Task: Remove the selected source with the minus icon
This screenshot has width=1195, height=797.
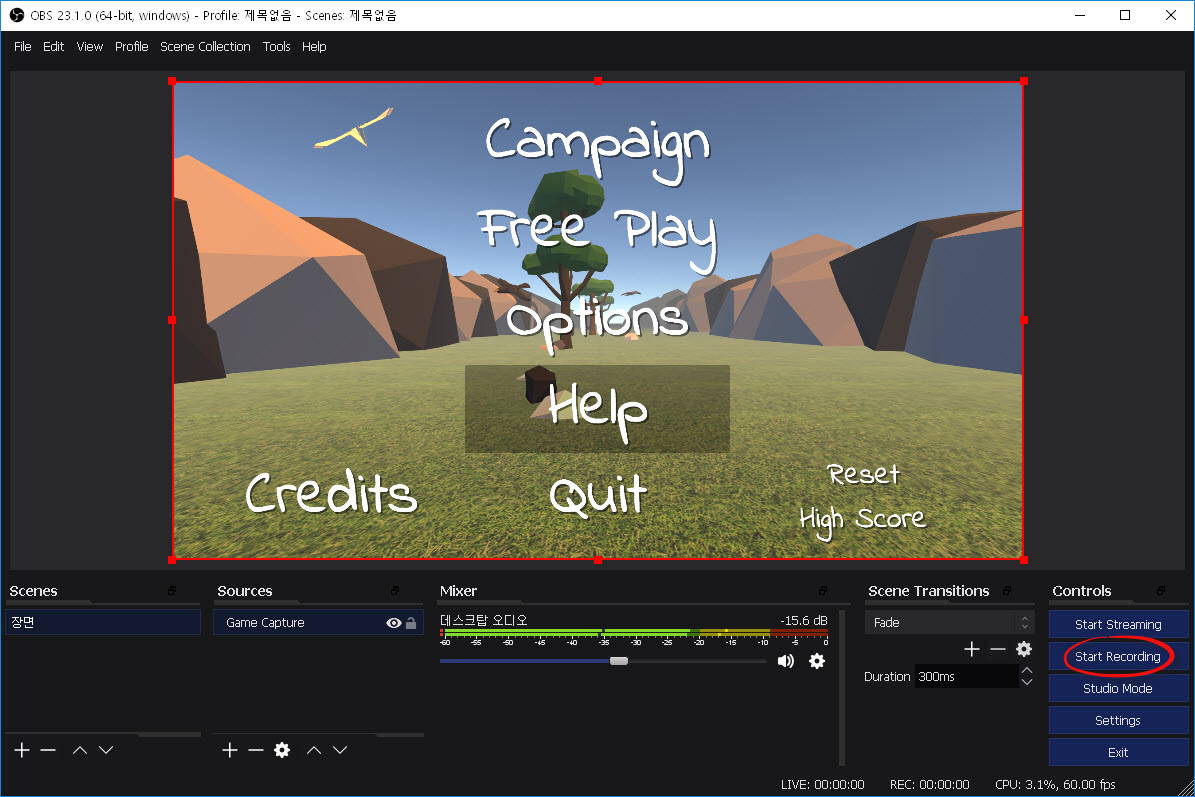Action: [x=256, y=751]
